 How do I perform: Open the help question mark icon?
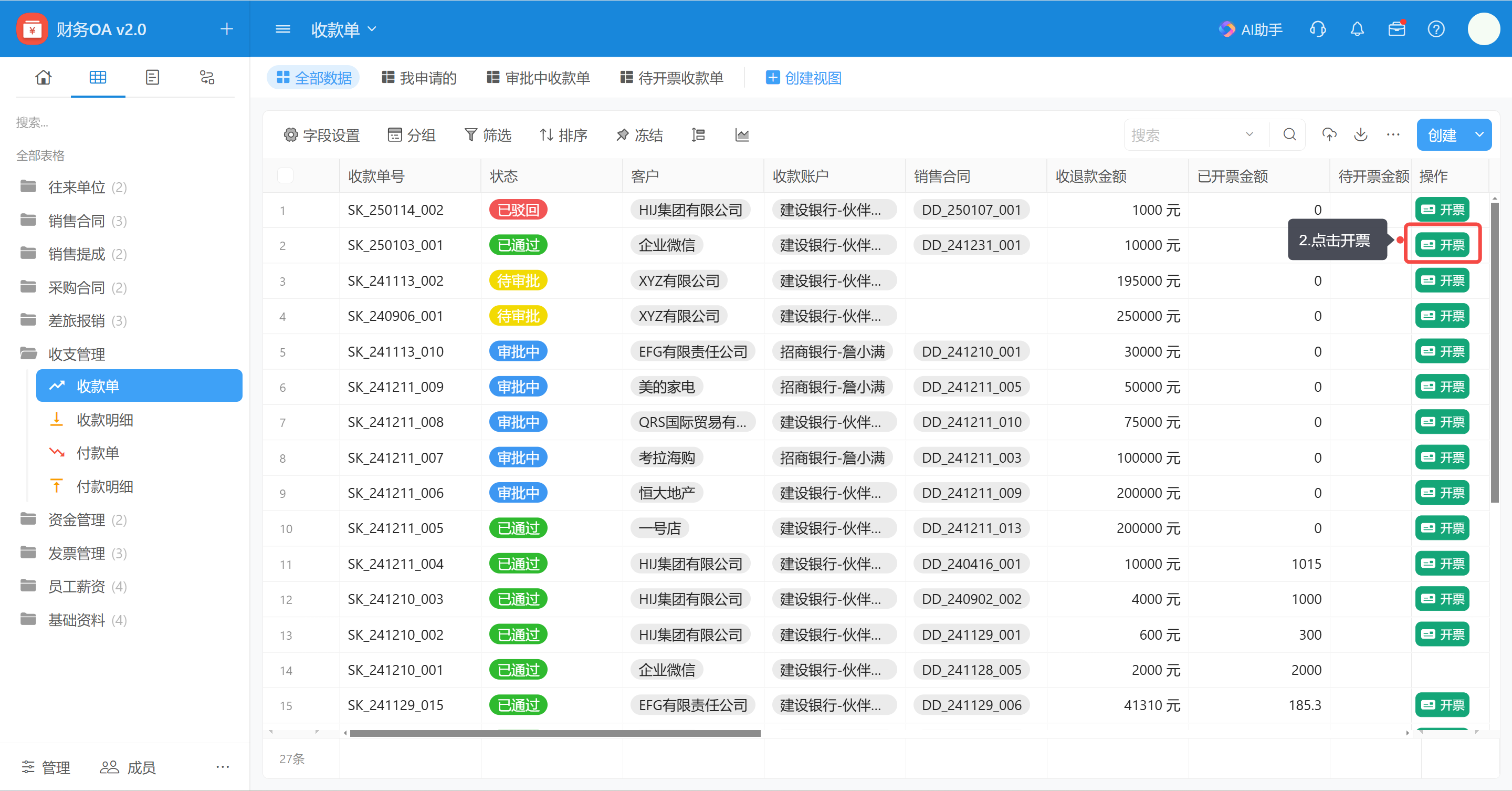[x=1436, y=29]
